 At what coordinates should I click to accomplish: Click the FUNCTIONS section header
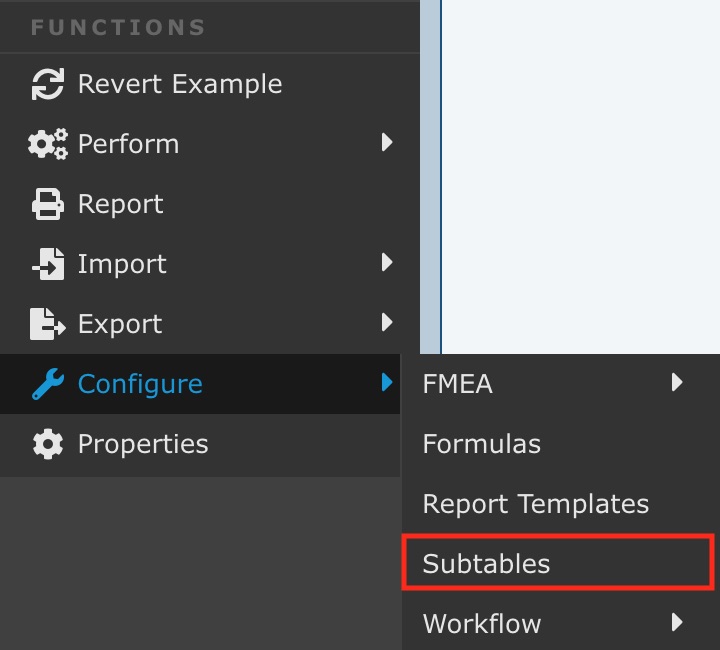[118, 27]
